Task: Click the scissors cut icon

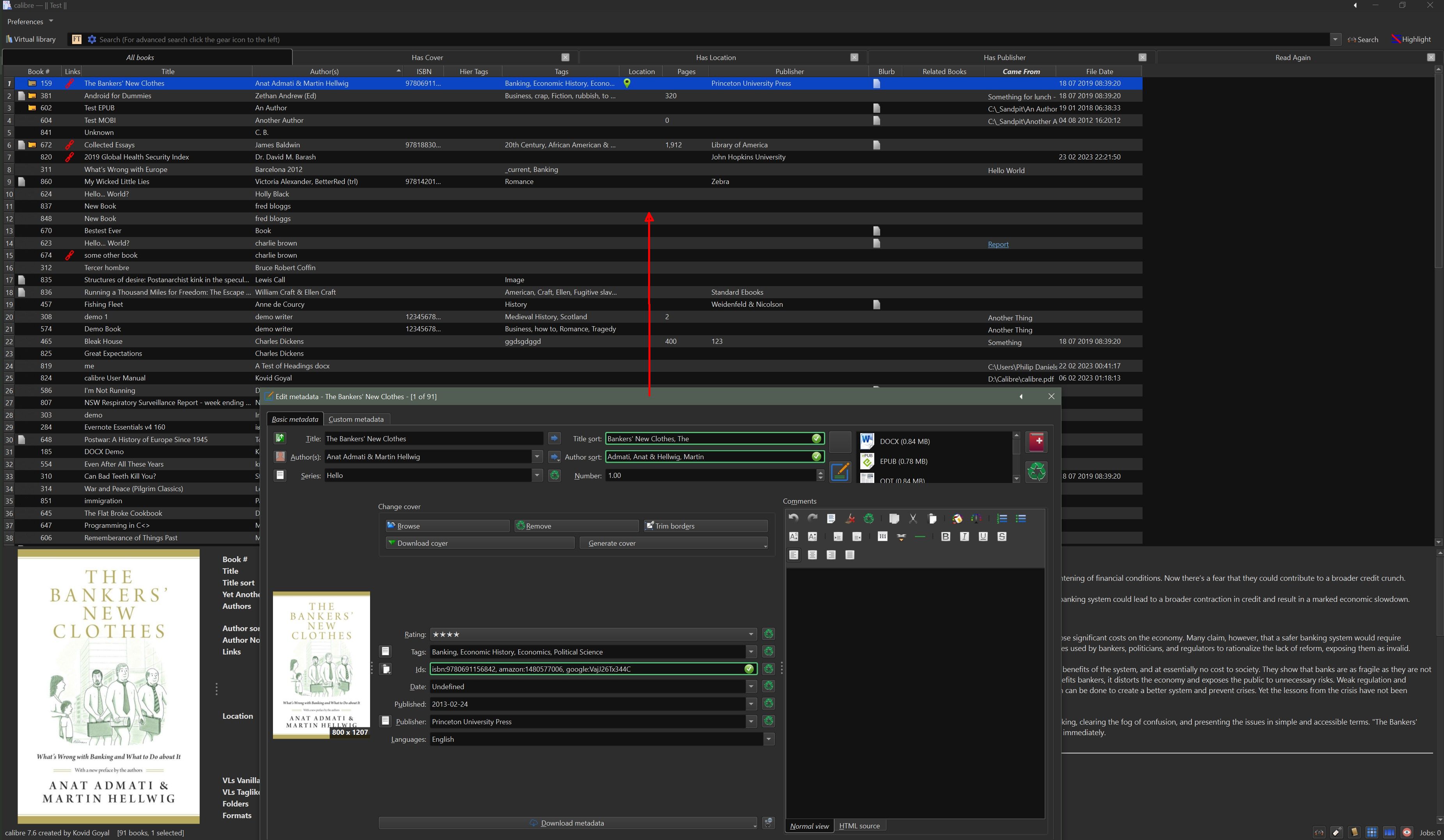Action: pyautogui.click(x=913, y=519)
